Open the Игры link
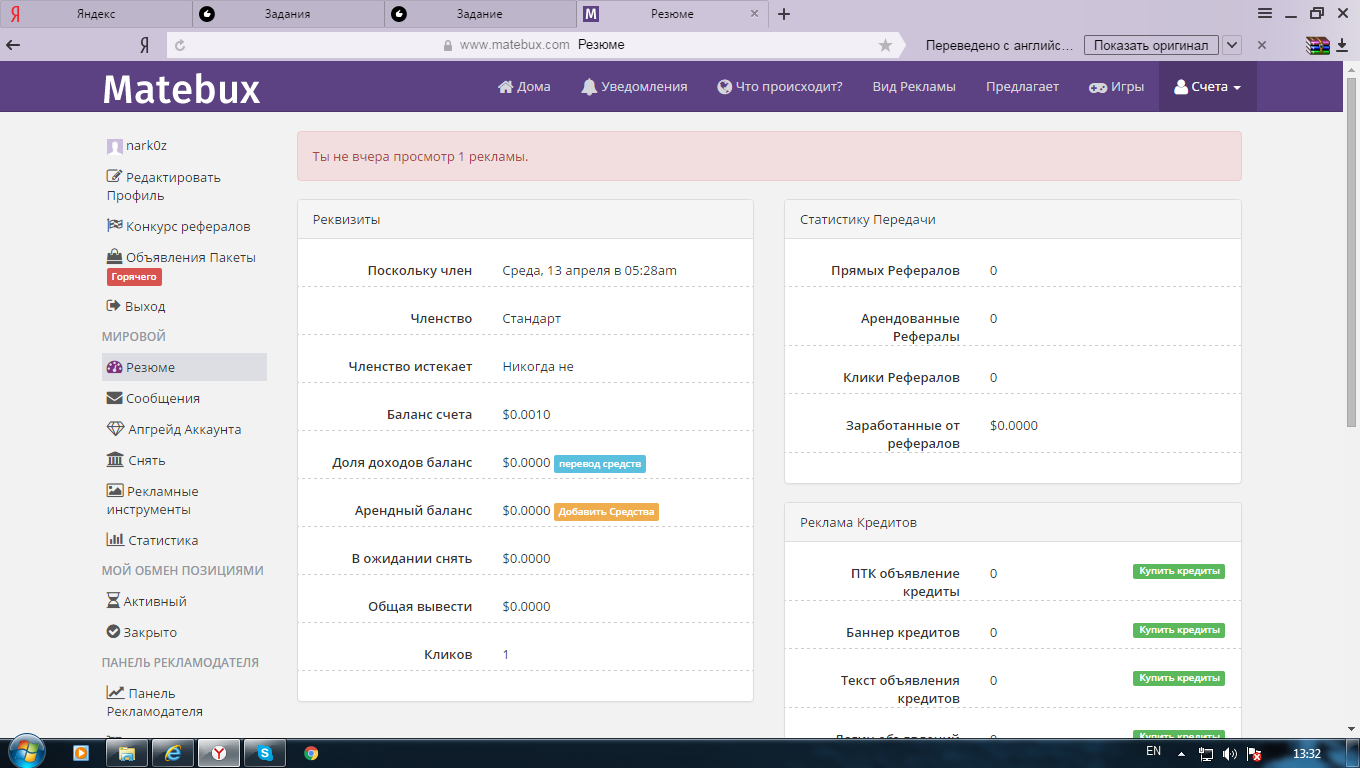The image size is (1360, 768). click(1116, 87)
